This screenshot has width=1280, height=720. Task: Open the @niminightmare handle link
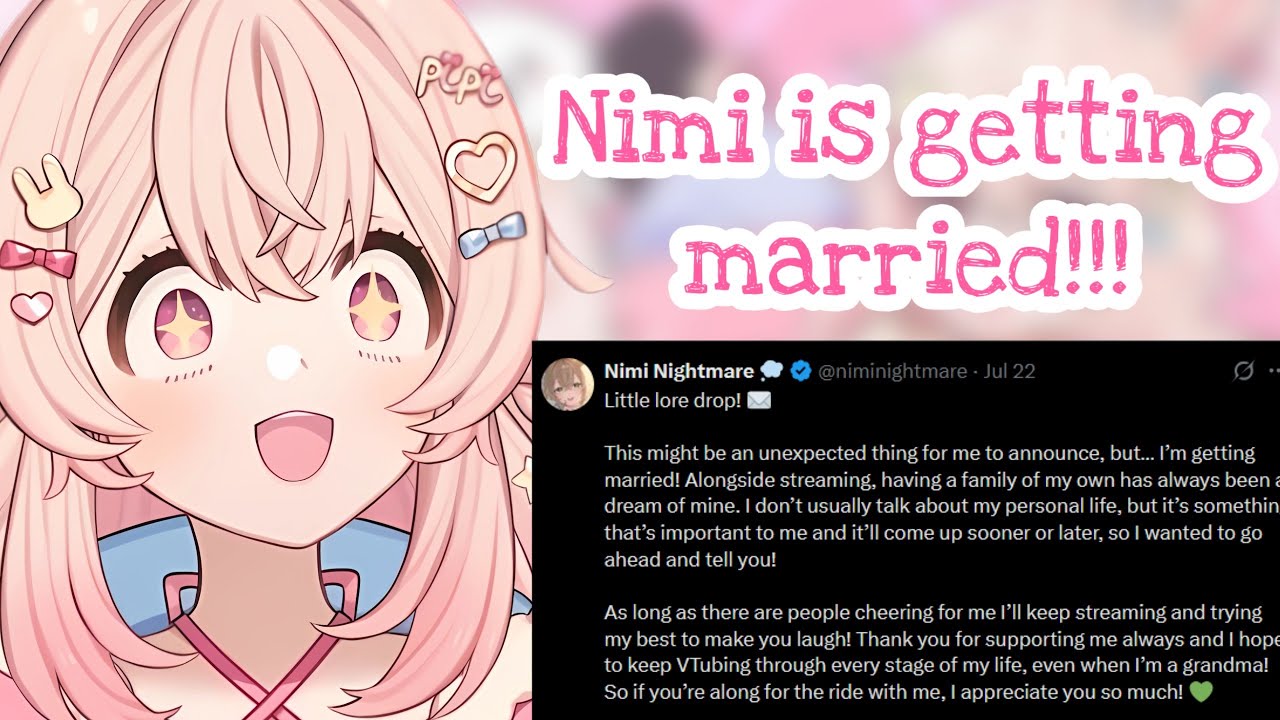892,372
